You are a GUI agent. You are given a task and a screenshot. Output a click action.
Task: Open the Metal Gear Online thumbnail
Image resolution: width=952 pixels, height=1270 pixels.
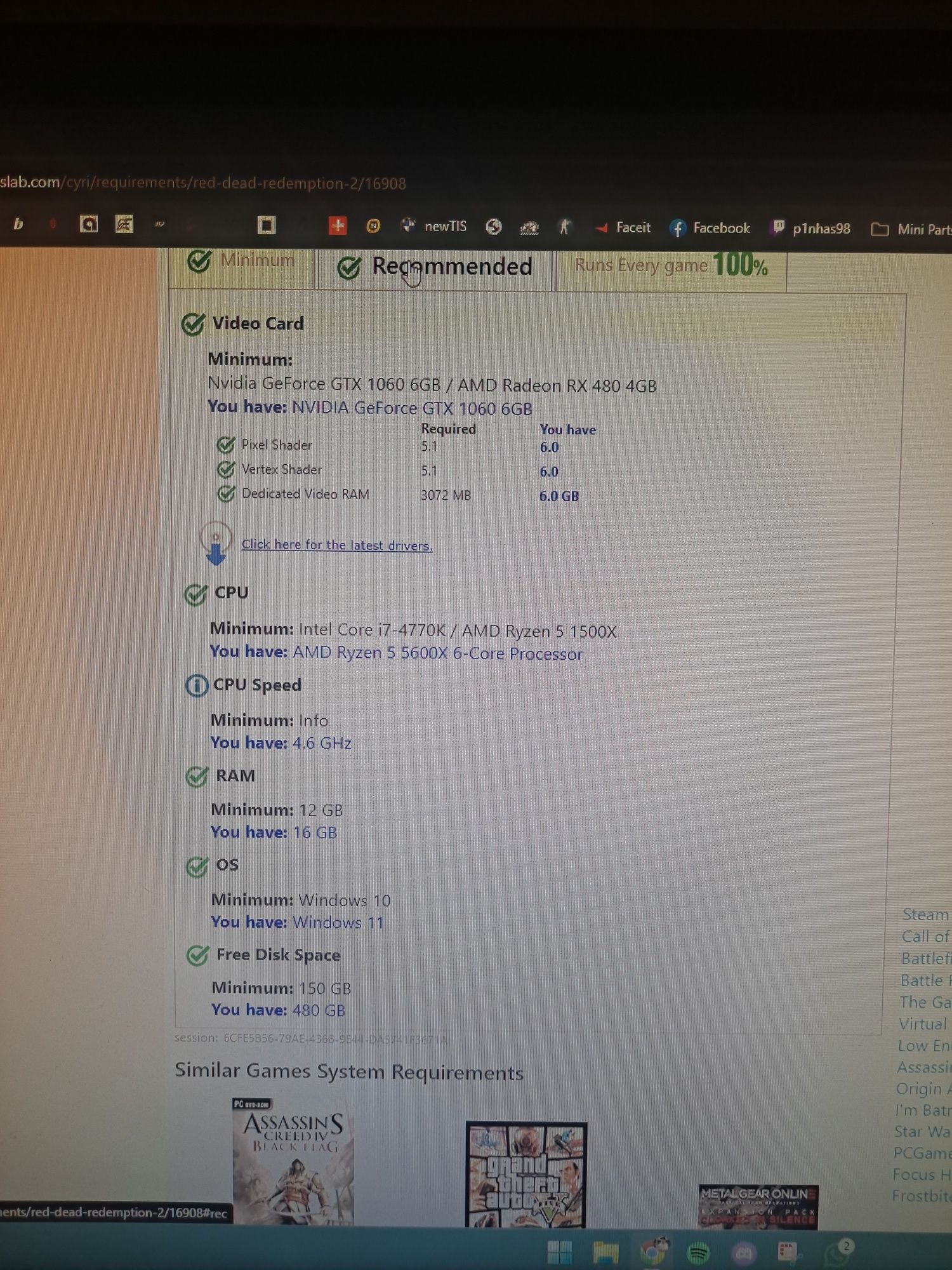758,1206
